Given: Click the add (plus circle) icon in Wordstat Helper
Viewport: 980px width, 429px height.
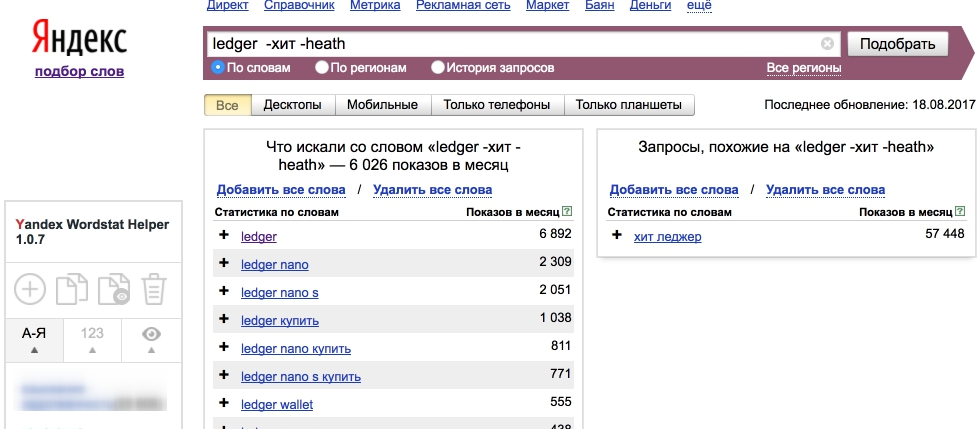Looking at the screenshot, I should pos(30,290).
